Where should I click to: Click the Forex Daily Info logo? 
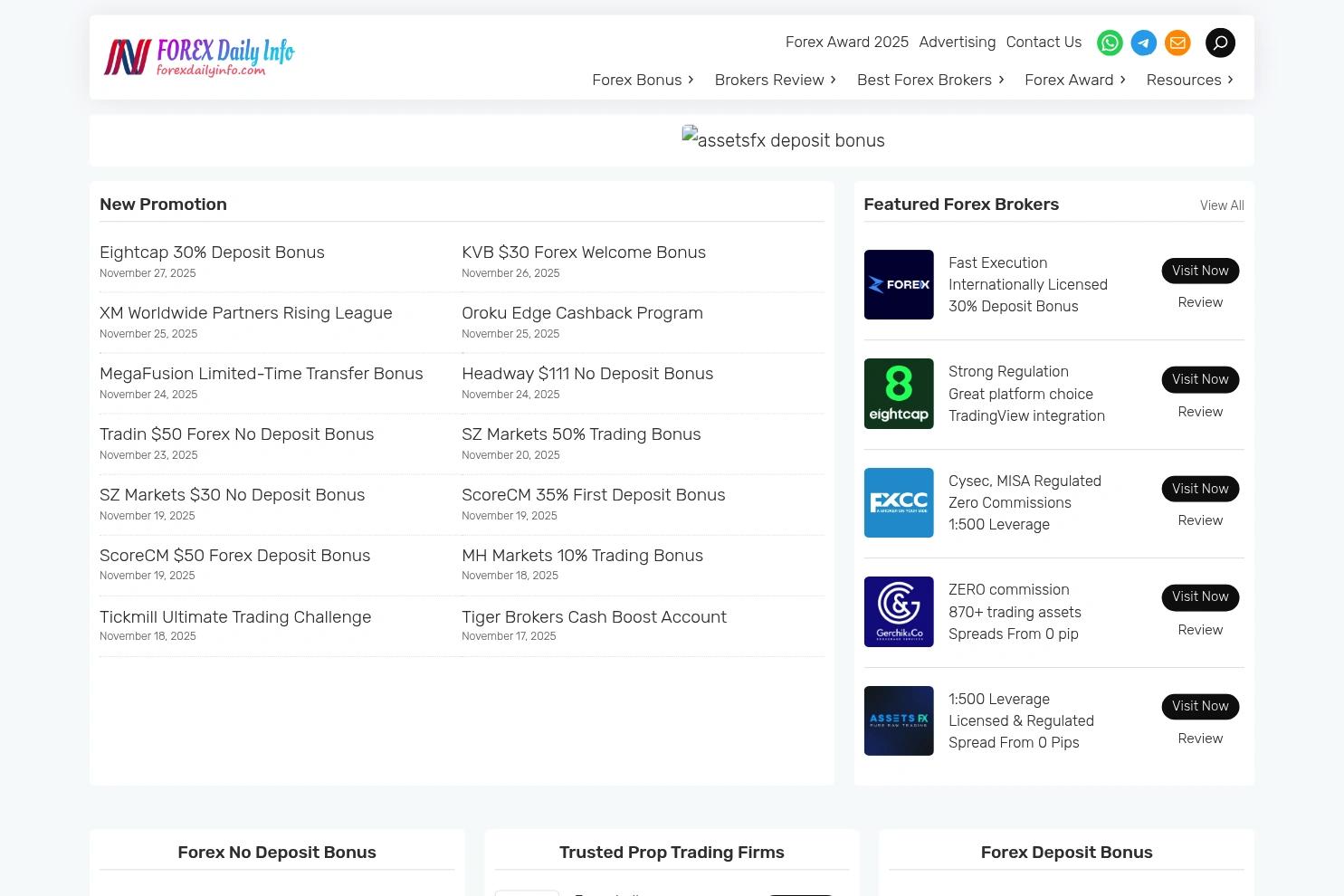(x=198, y=56)
